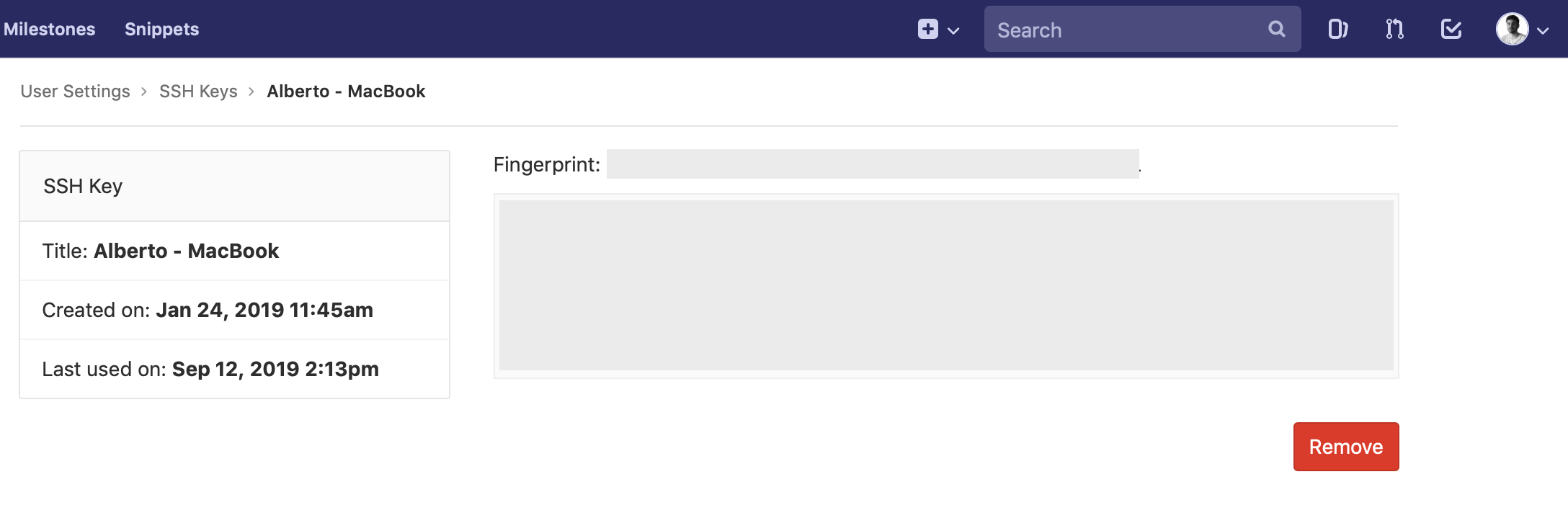Click the redacted Fingerprint value

[x=872, y=164]
